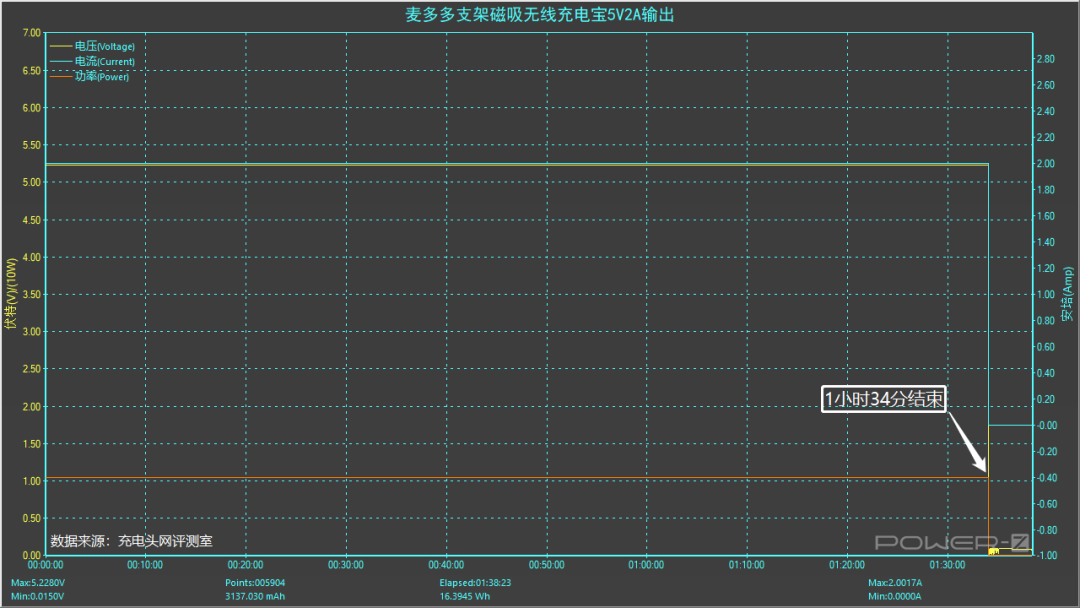
Task: Click the 5.00 left axis label
Action: (x=32, y=182)
